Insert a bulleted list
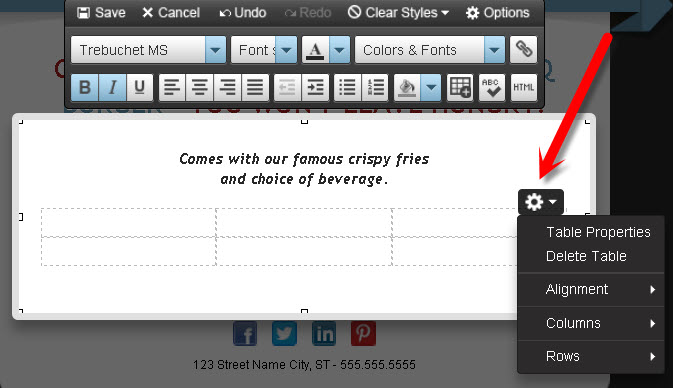The height and width of the screenshot is (388, 673). 347,88
